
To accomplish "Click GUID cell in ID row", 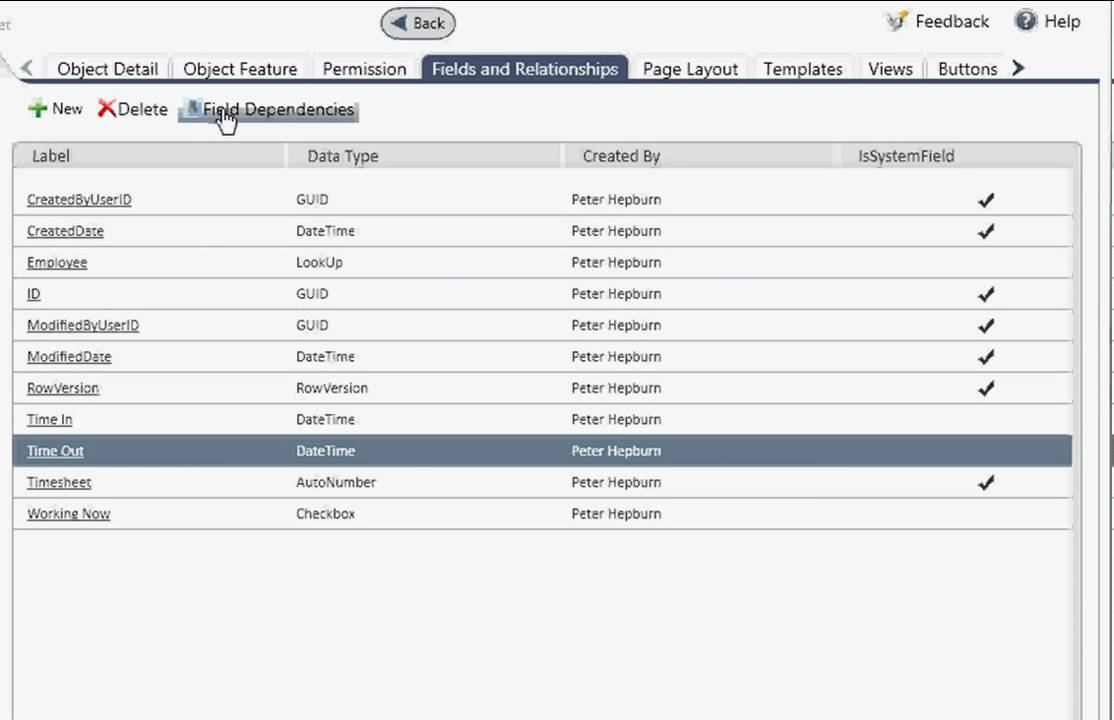I will (312, 294).
